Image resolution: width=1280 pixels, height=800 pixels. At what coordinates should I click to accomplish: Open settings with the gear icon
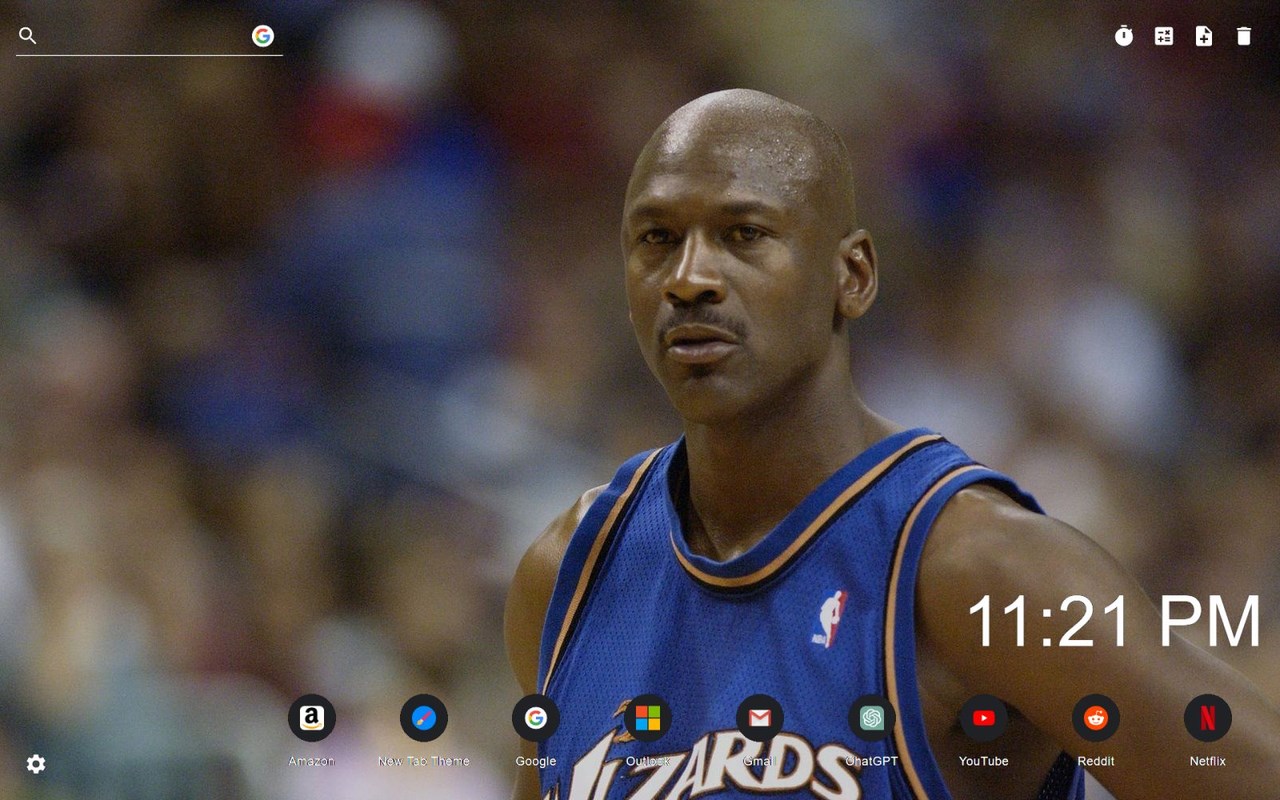click(x=36, y=764)
